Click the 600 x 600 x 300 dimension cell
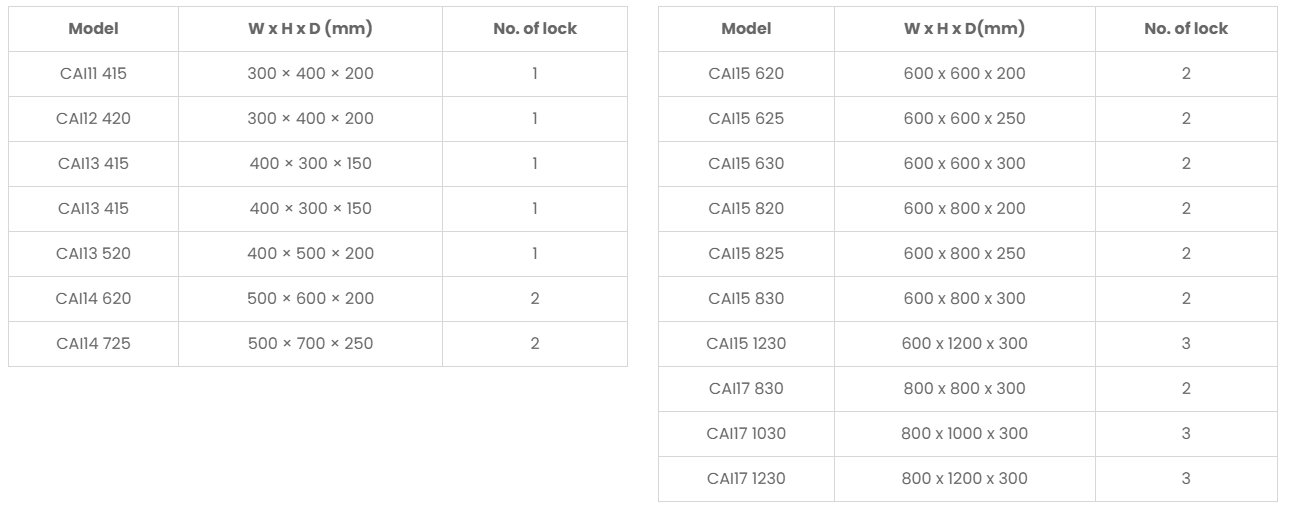Image resolution: width=1290 pixels, height=513 pixels. click(964, 164)
